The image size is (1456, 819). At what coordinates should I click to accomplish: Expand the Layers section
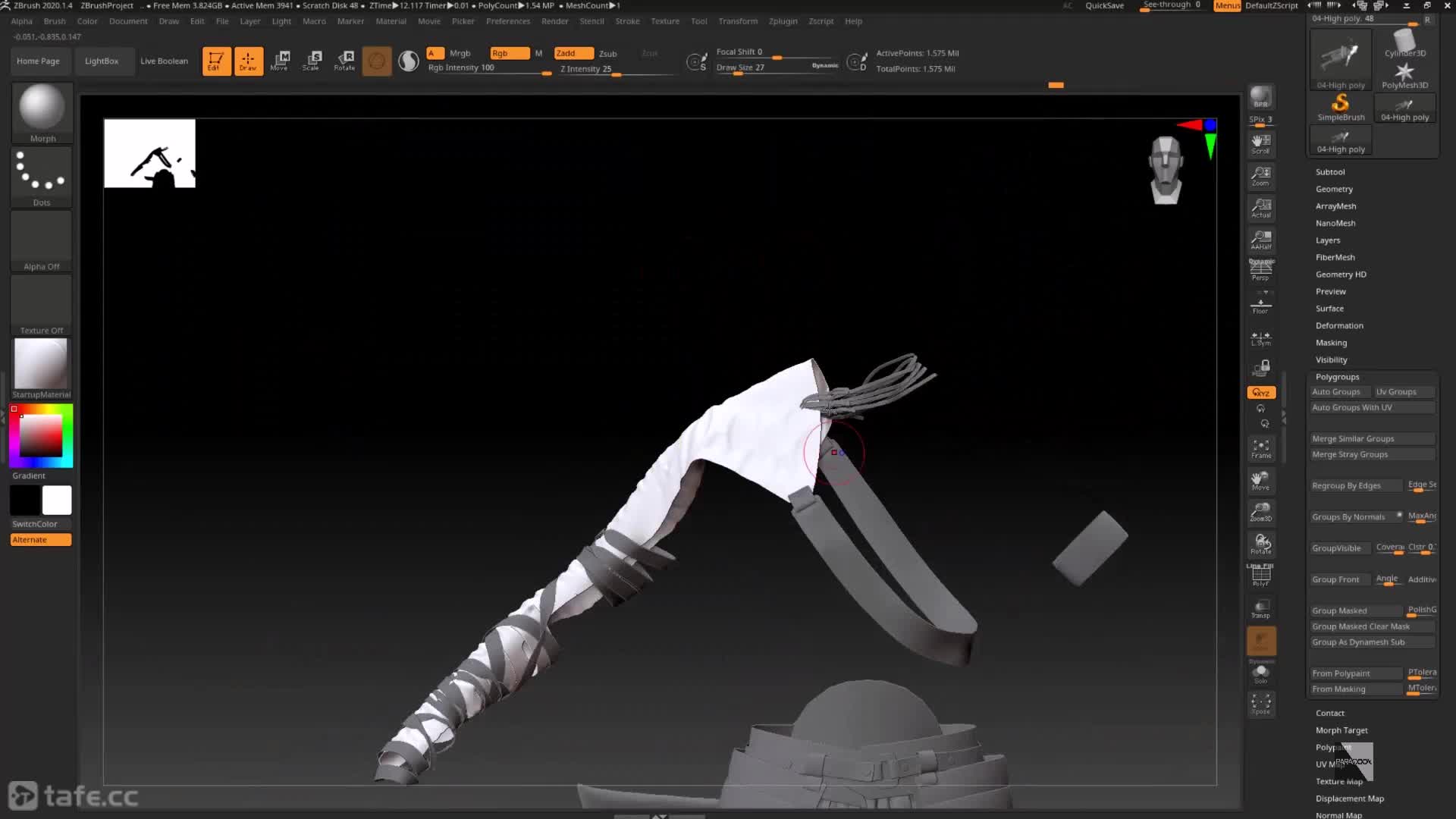click(1328, 240)
